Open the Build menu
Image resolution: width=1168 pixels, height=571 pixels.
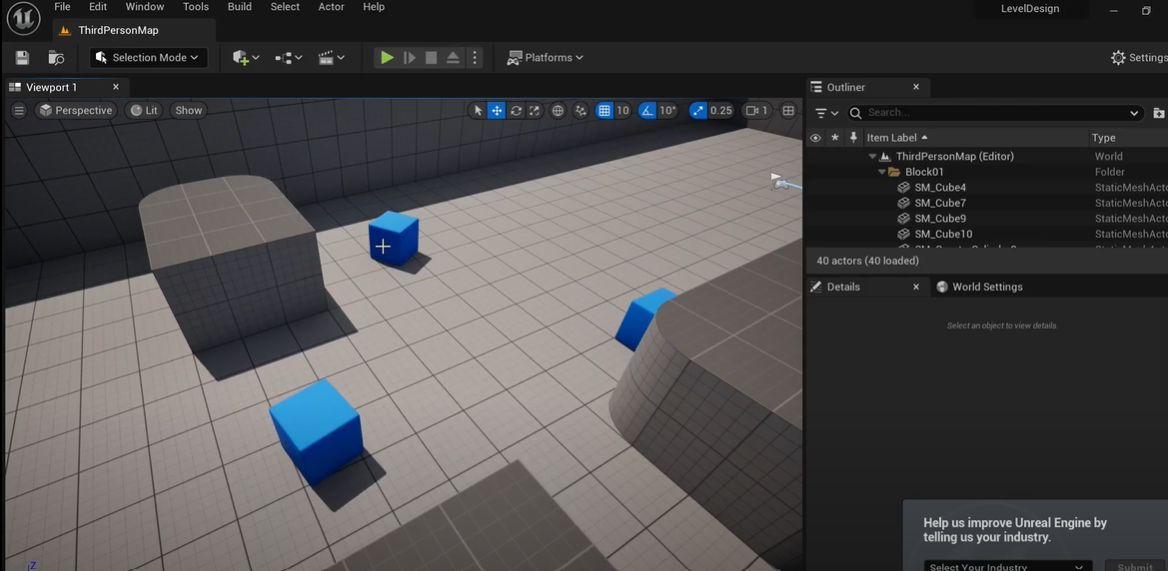tap(239, 7)
